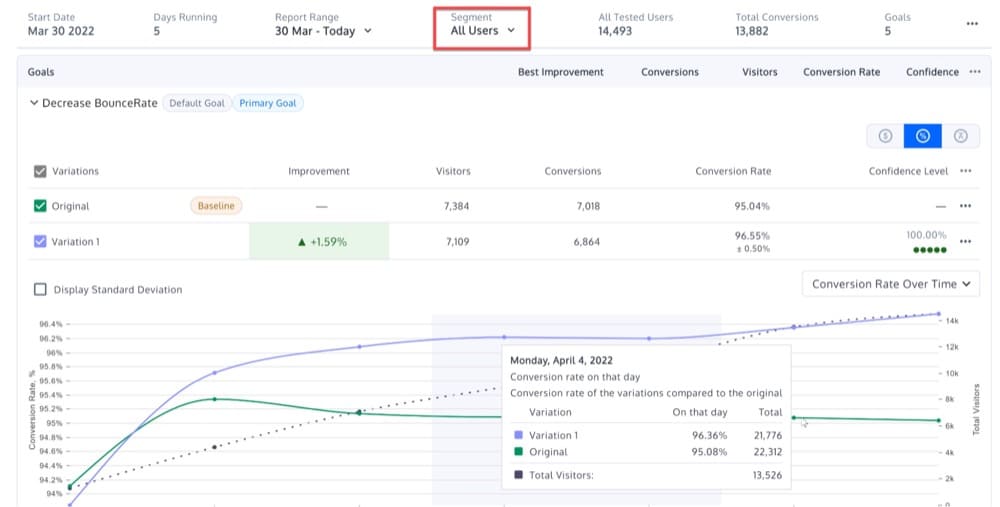
Task: Open the Report Range dropdown
Action: (x=323, y=31)
